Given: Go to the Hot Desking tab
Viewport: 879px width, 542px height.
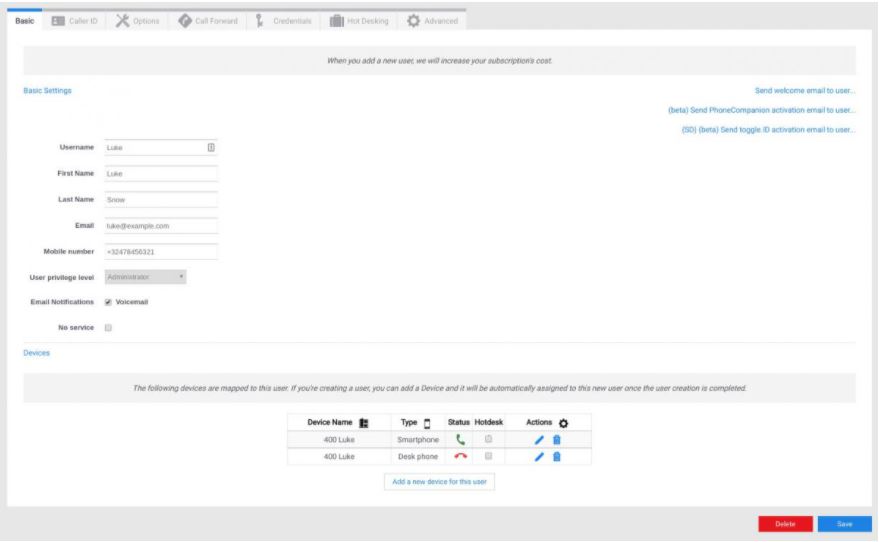Looking at the screenshot, I should click(x=359, y=20).
